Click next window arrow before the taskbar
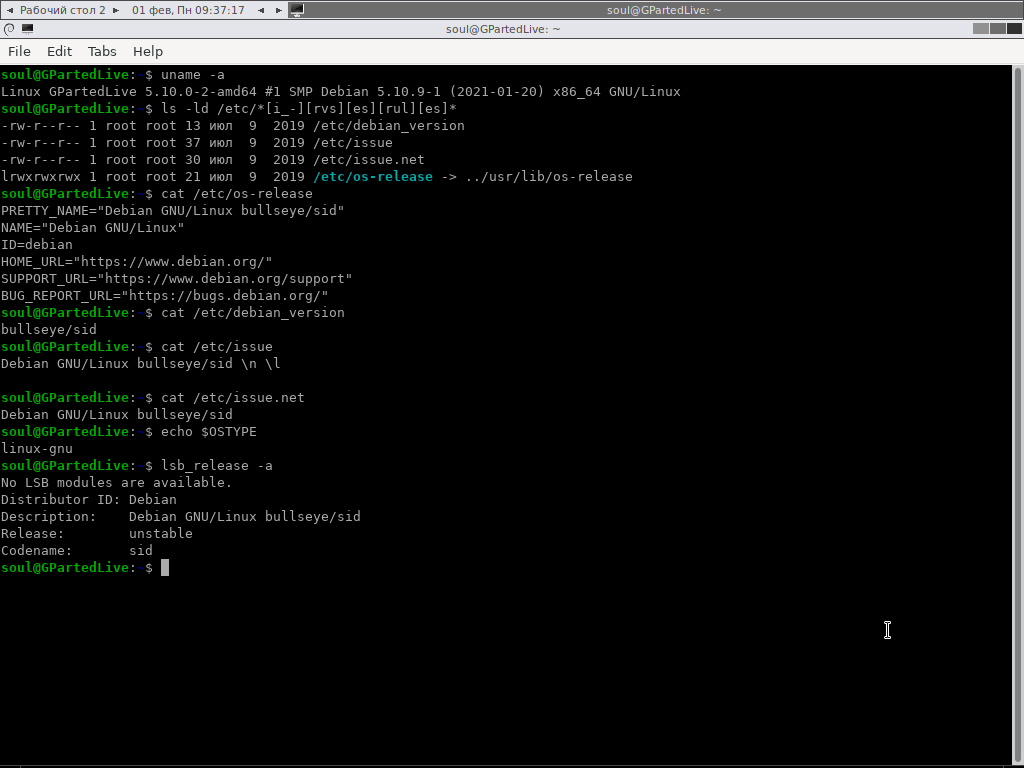The width and height of the screenshot is (1024, 768). [x=279, y=10]
